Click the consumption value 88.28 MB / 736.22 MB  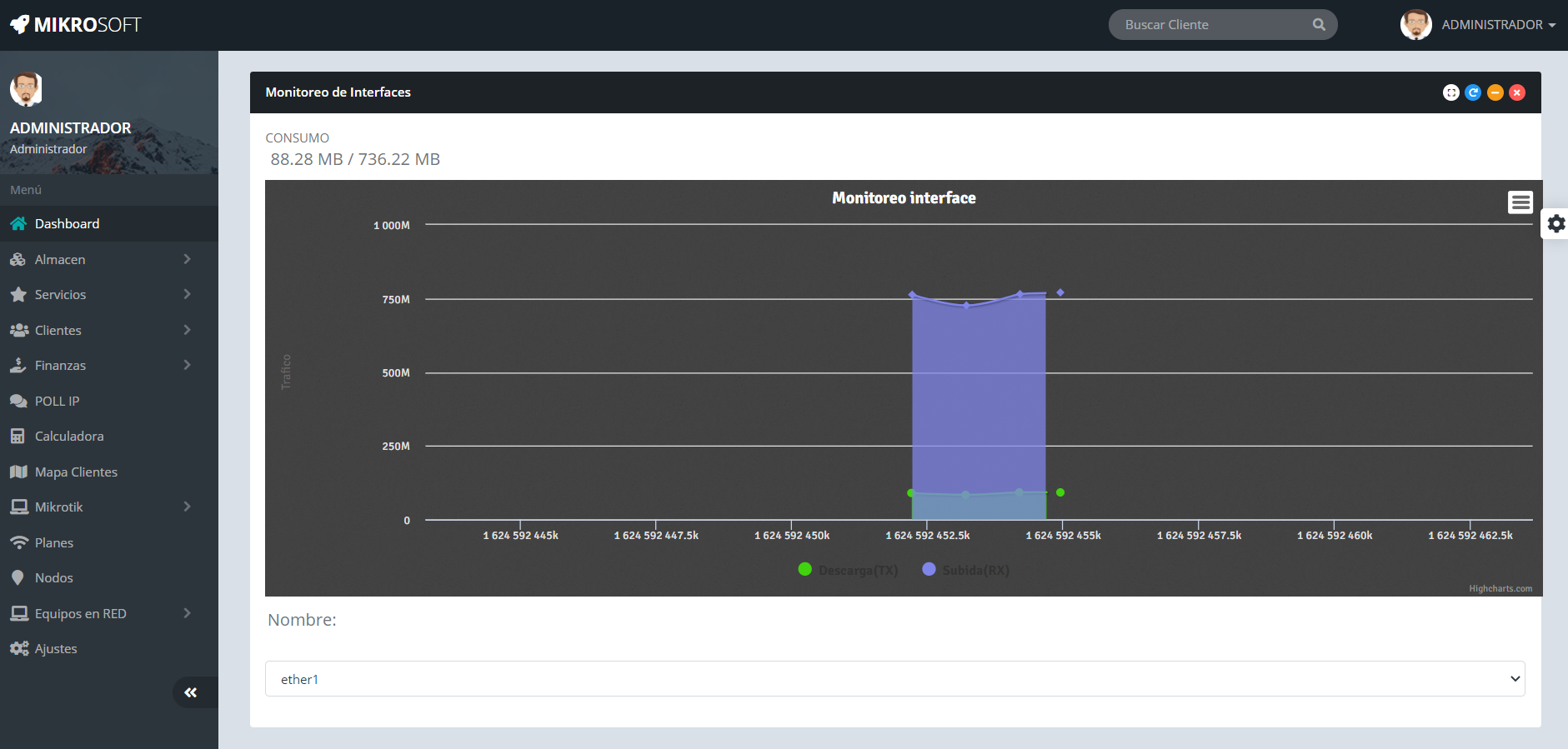pos(355,159)
